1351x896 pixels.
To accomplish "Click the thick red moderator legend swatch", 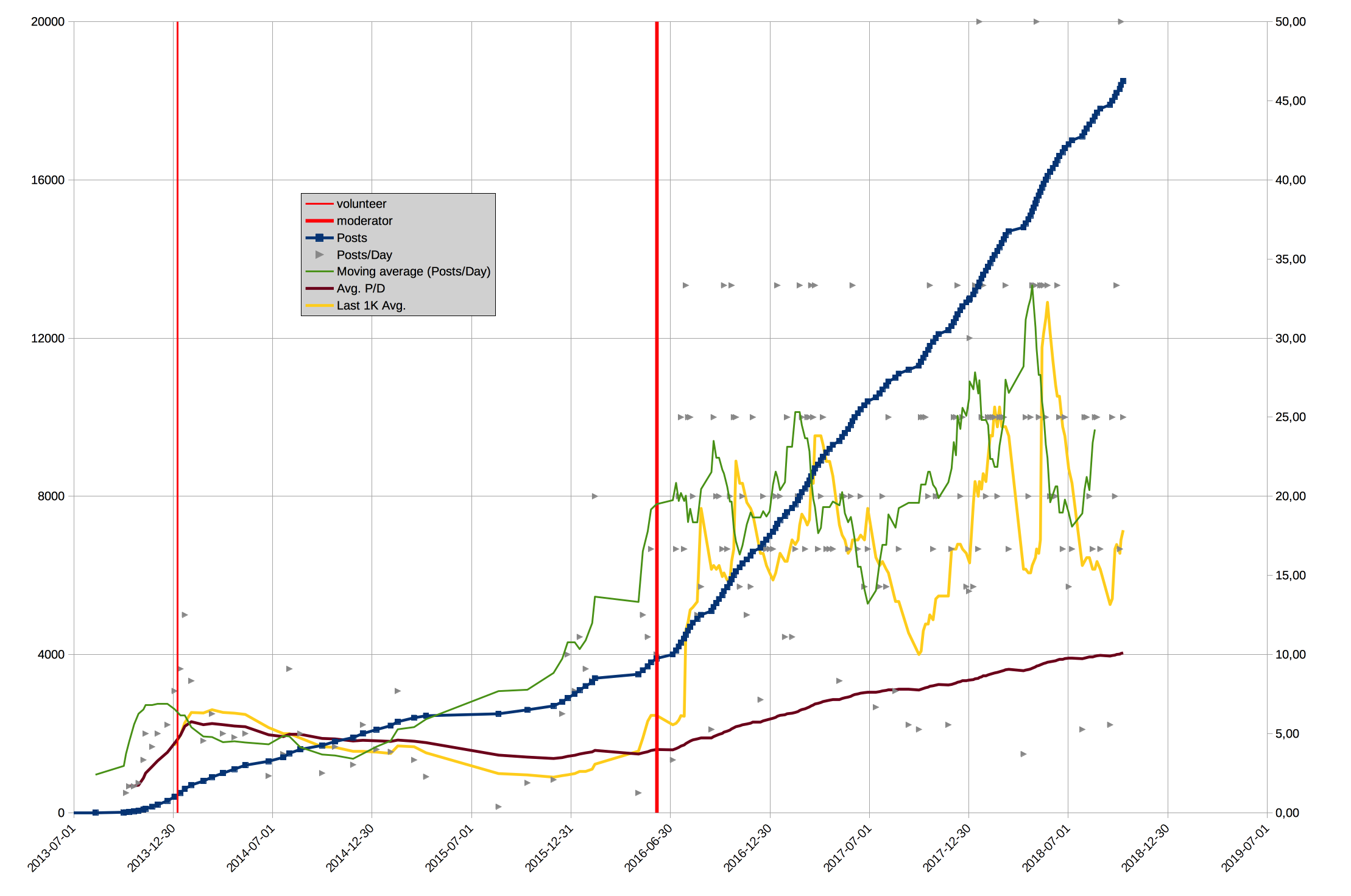I will pos(319,220).
